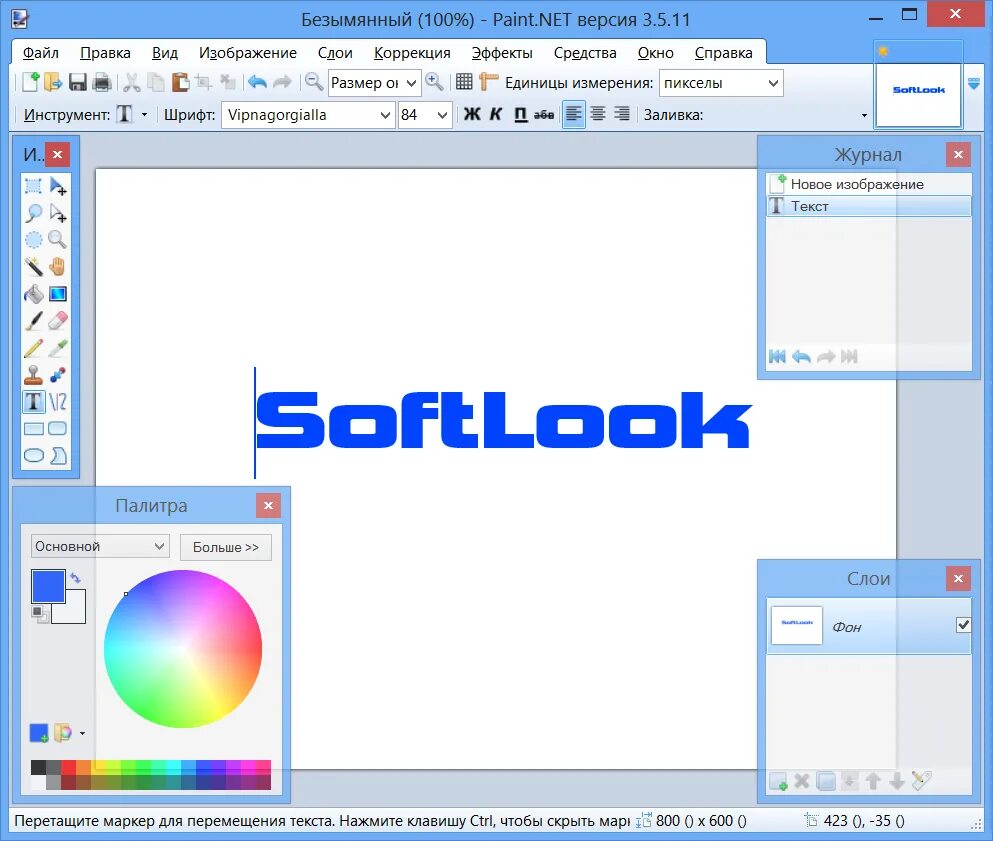Expand the Заливка fill options arrow

[x=864, y=115]
